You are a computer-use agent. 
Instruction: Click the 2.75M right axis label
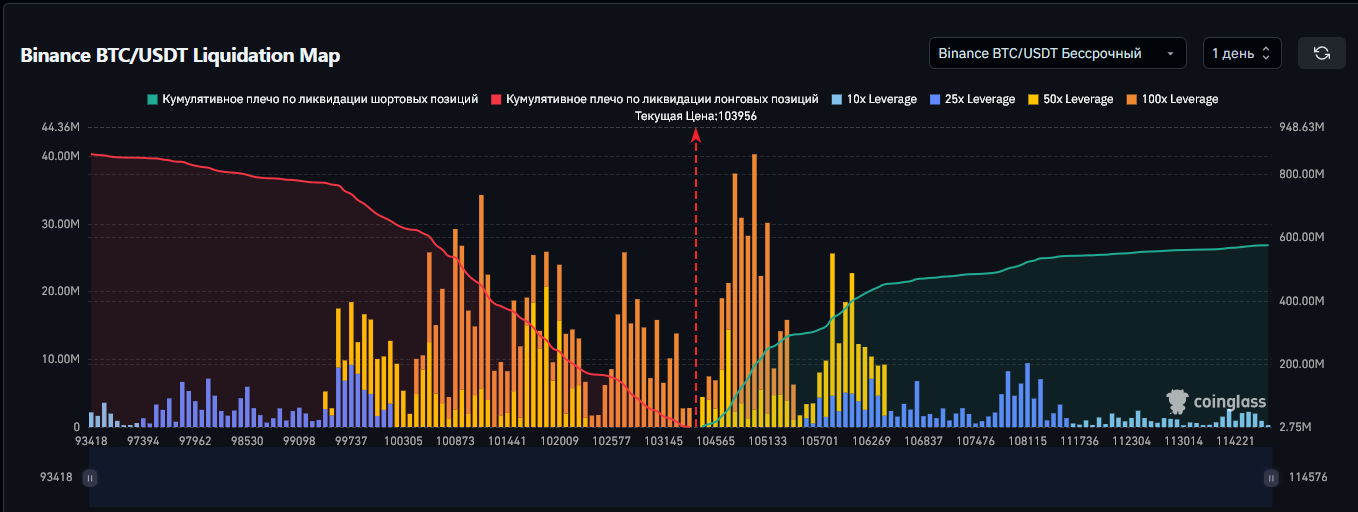point(1295,427)
